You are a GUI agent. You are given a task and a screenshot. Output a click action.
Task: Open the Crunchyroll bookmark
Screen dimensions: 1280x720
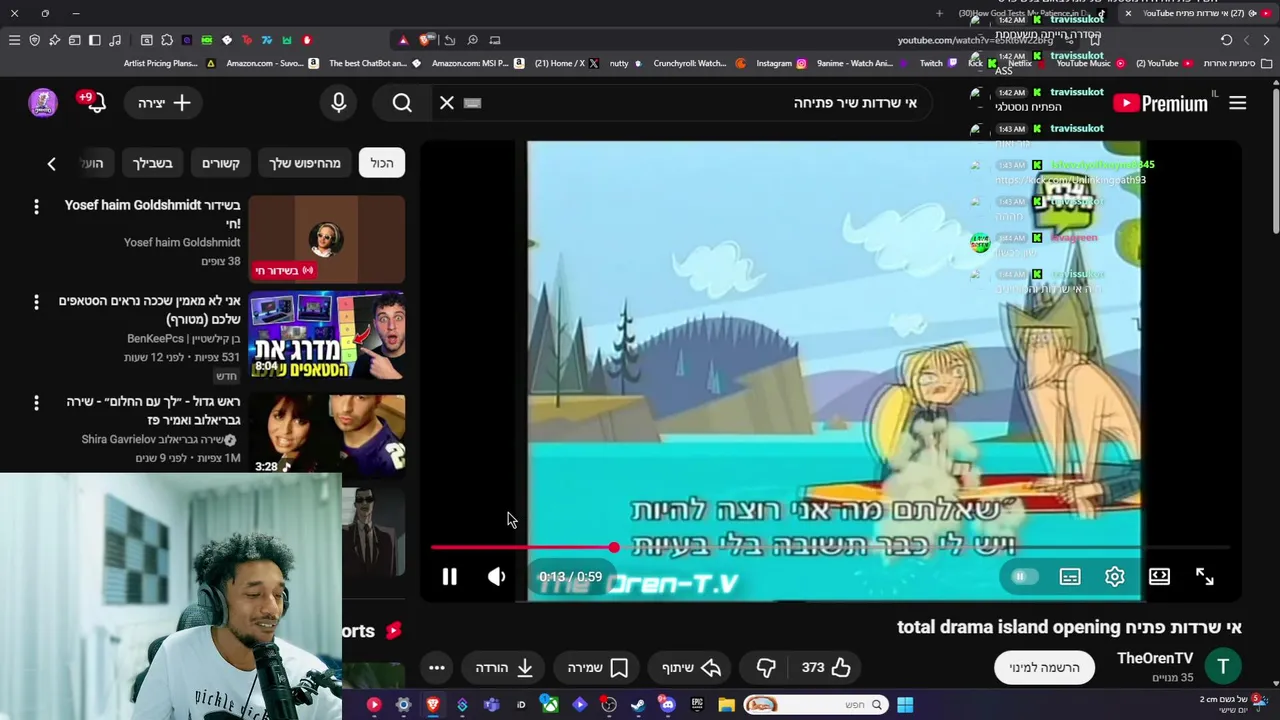(699, 63)
